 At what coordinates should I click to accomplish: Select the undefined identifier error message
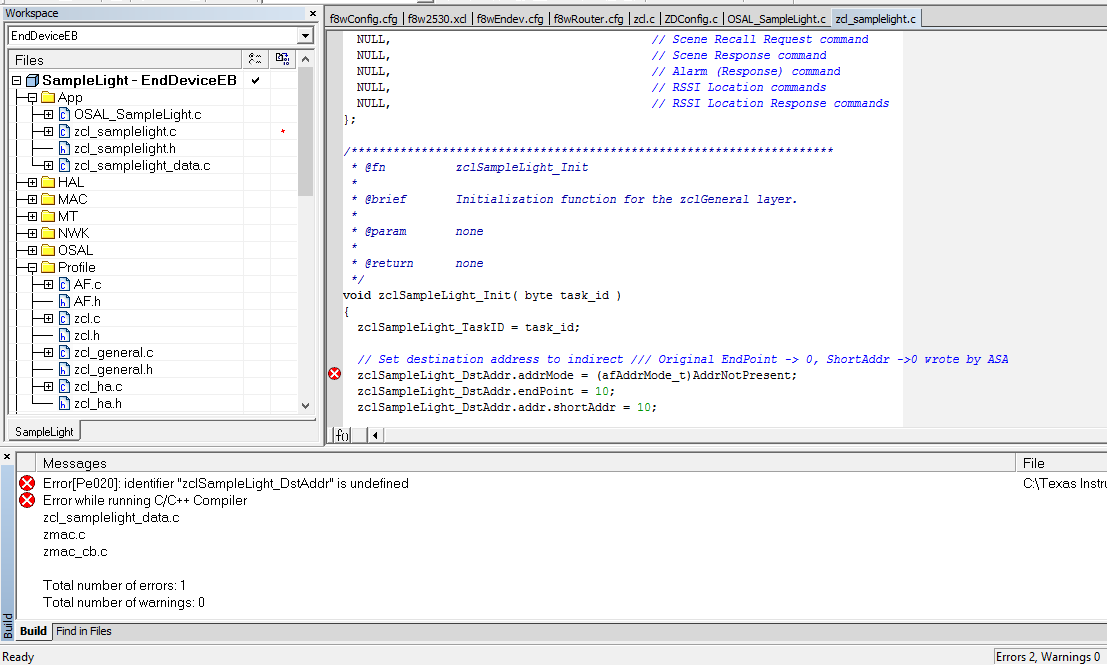click(226, 483)
